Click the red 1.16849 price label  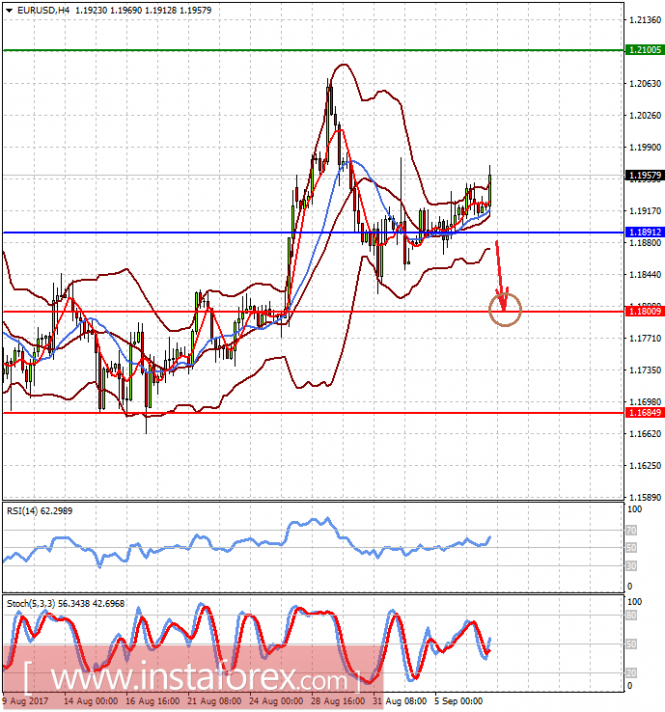tap(645, 412)
